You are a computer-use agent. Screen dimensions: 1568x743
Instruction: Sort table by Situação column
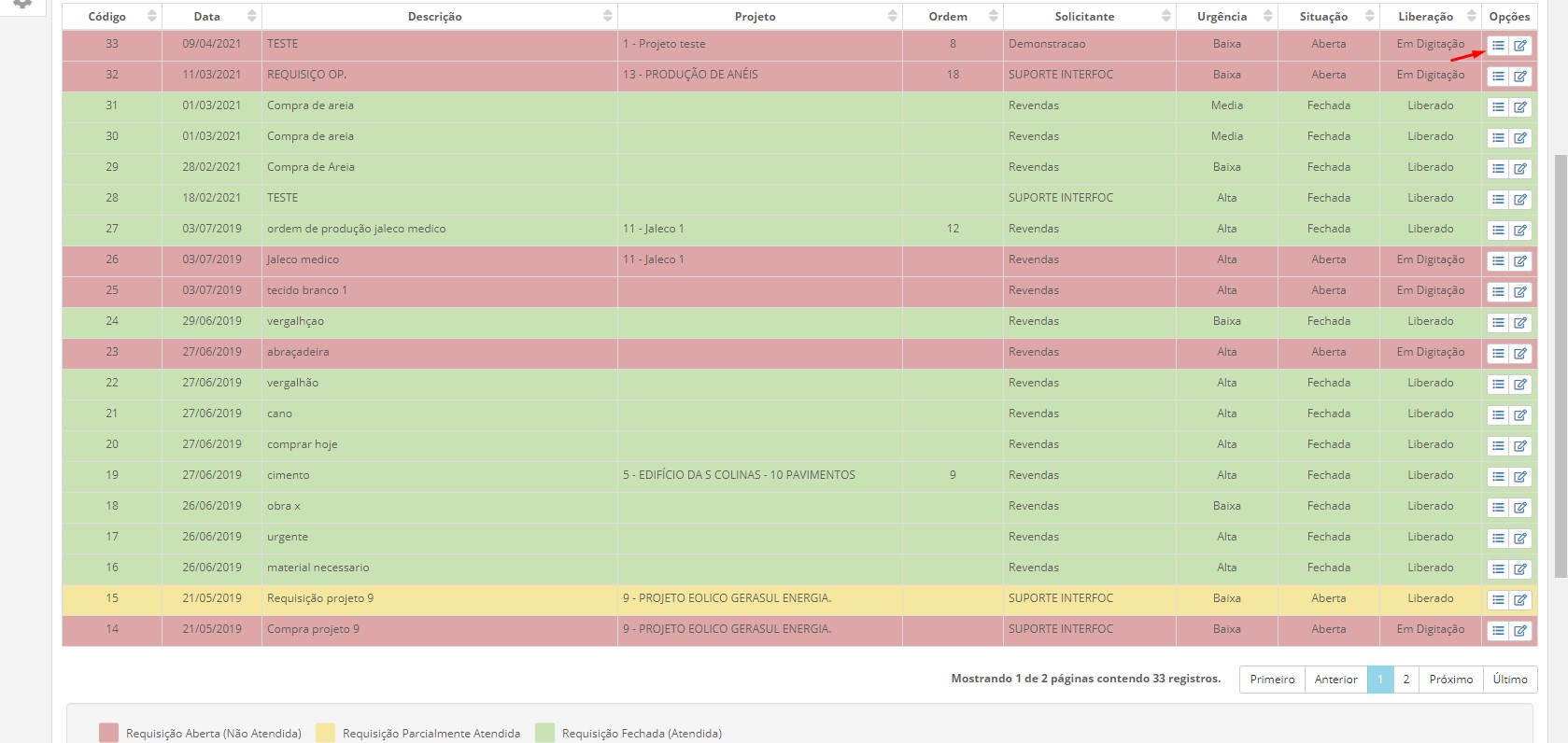tap(1329, 17)
